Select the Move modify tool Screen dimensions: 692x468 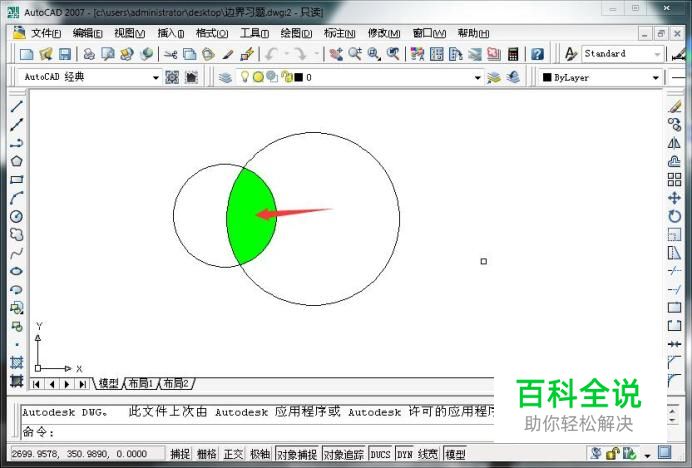coord(674,198)
